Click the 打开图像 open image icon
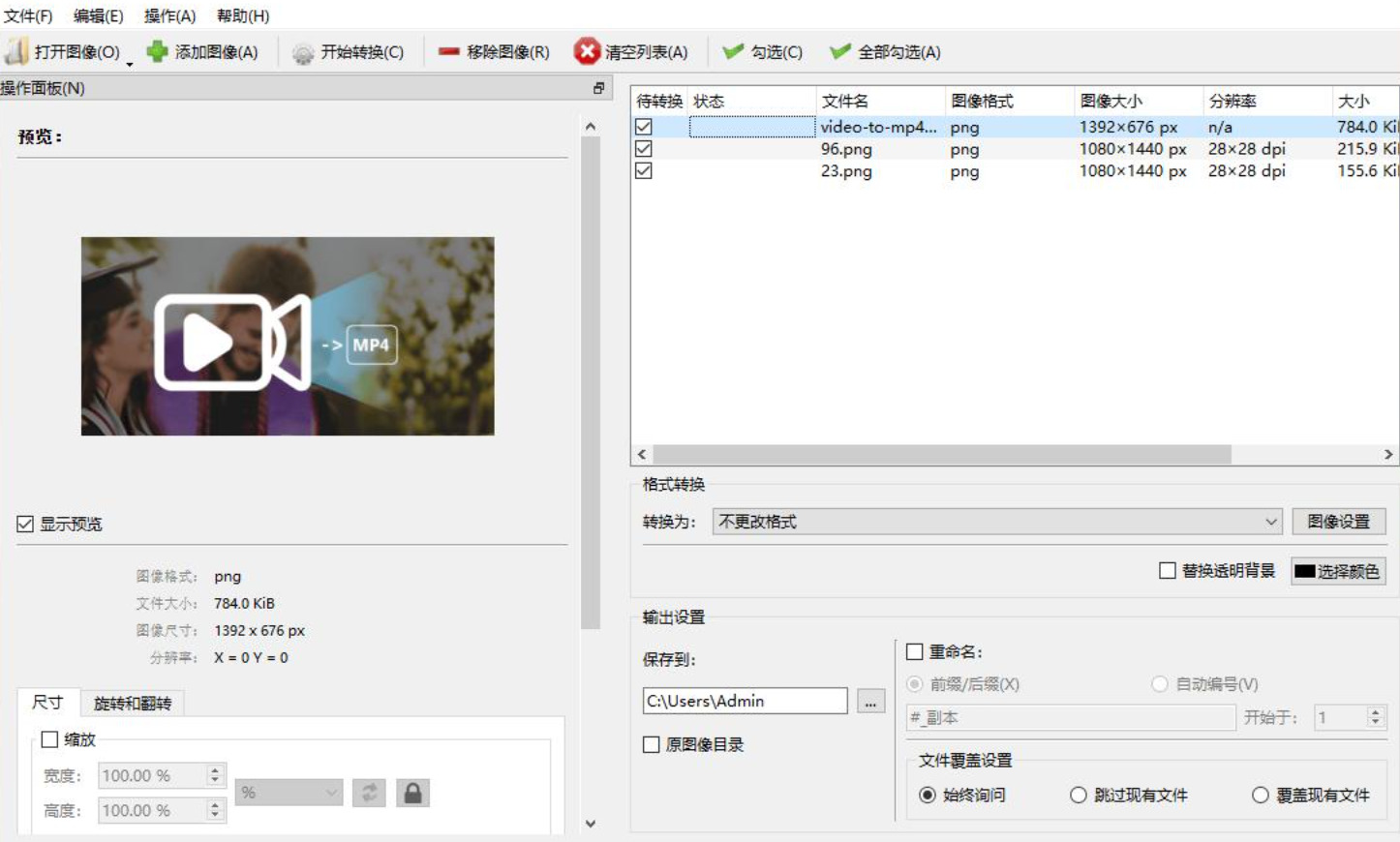Image resolution: width=1400 pixels, height=842 pixels. [x=17, y=51]
